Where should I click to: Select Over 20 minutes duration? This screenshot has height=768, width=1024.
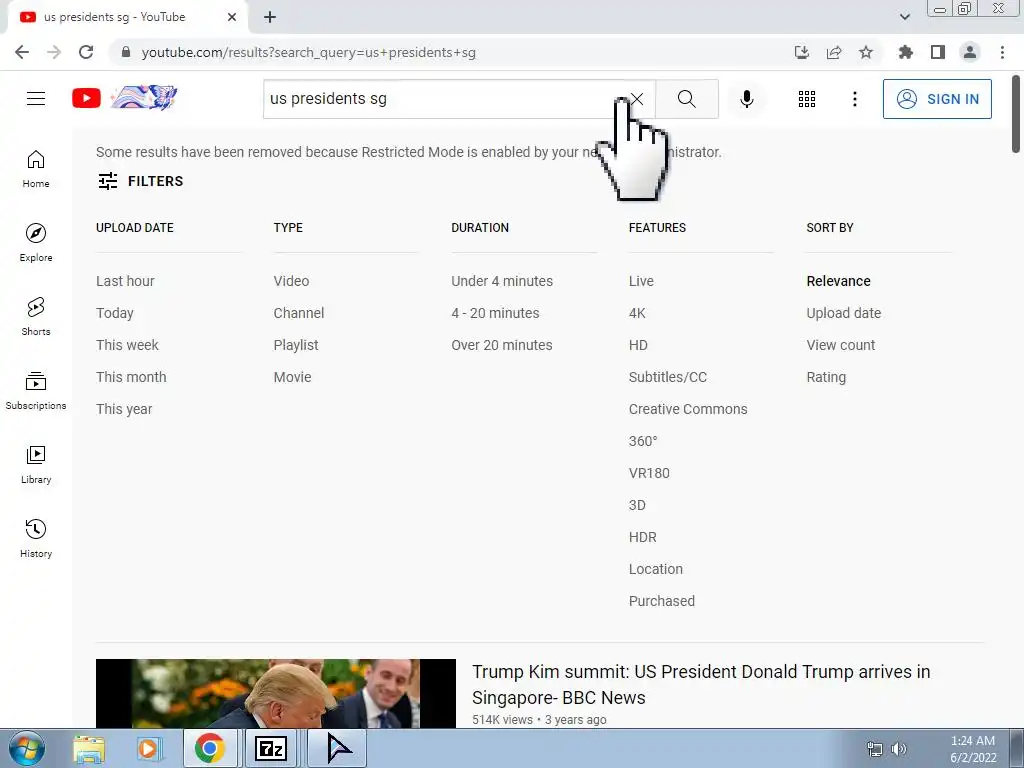[x=502, y=345]
